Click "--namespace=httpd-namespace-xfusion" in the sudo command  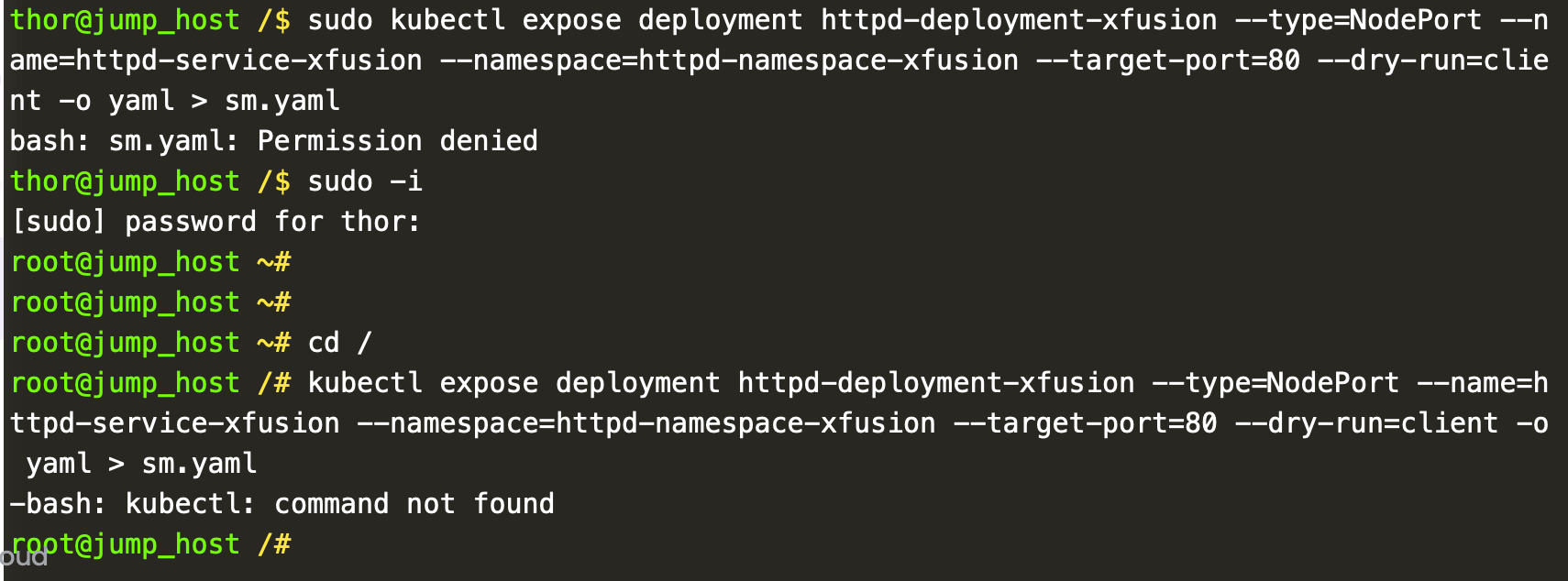pyautogui.click(x=729, y=60)
